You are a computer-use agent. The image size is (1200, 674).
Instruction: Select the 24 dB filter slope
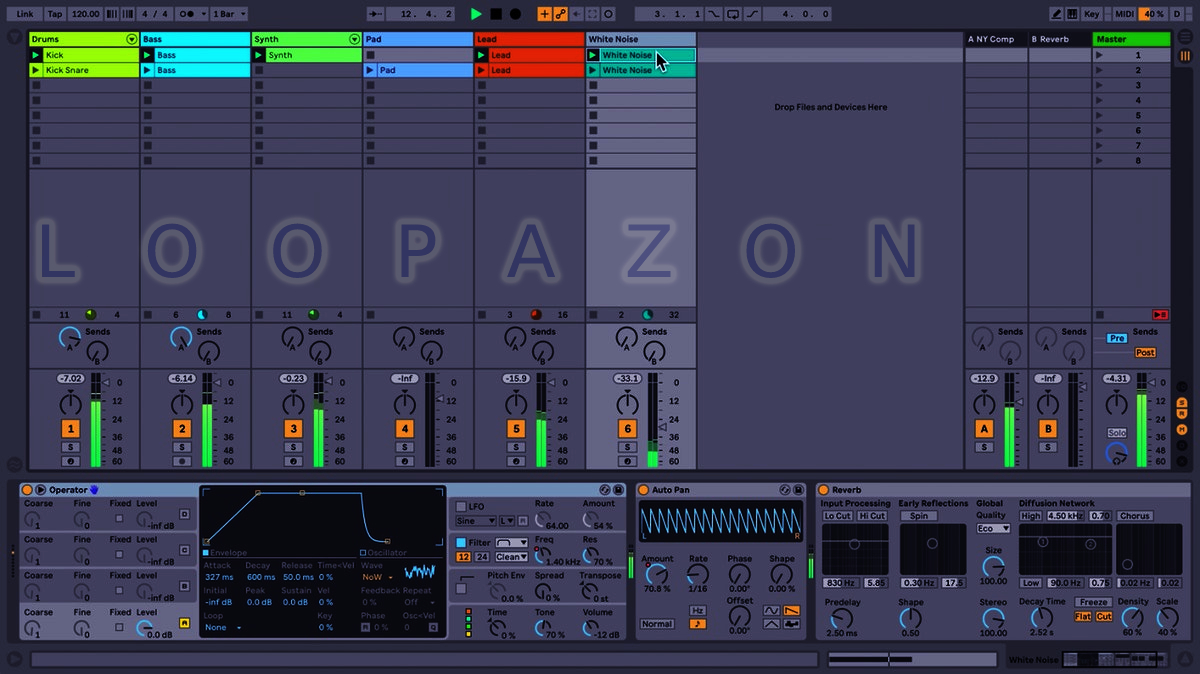[x=483, y=557]
